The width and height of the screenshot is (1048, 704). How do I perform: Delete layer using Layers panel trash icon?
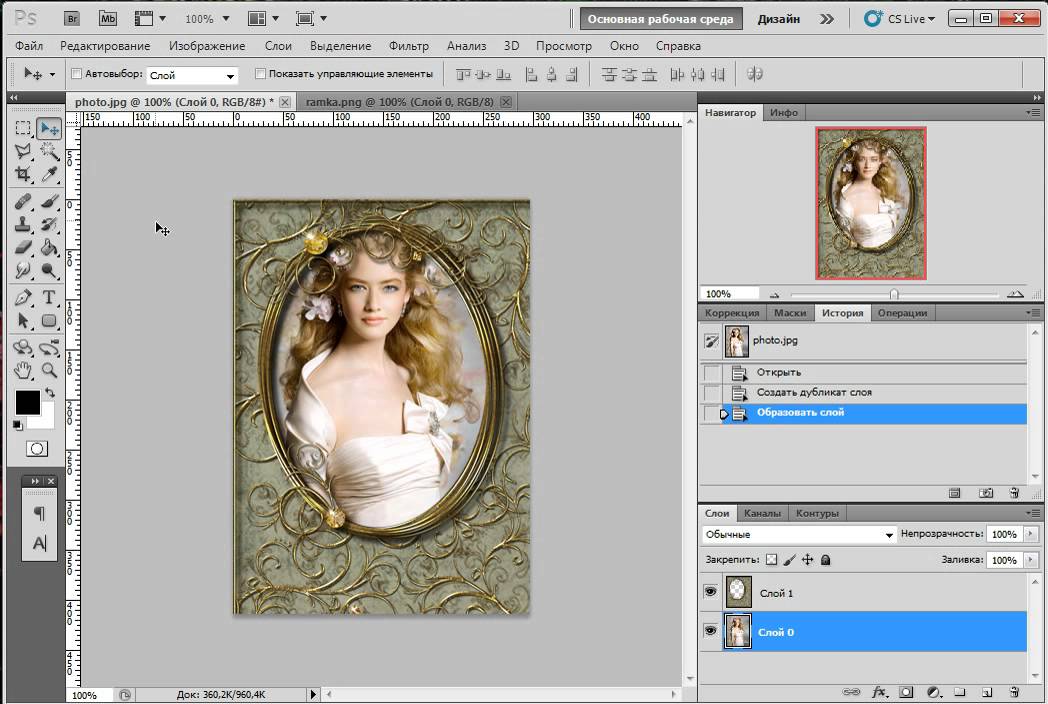click(x=1013, y=691)
